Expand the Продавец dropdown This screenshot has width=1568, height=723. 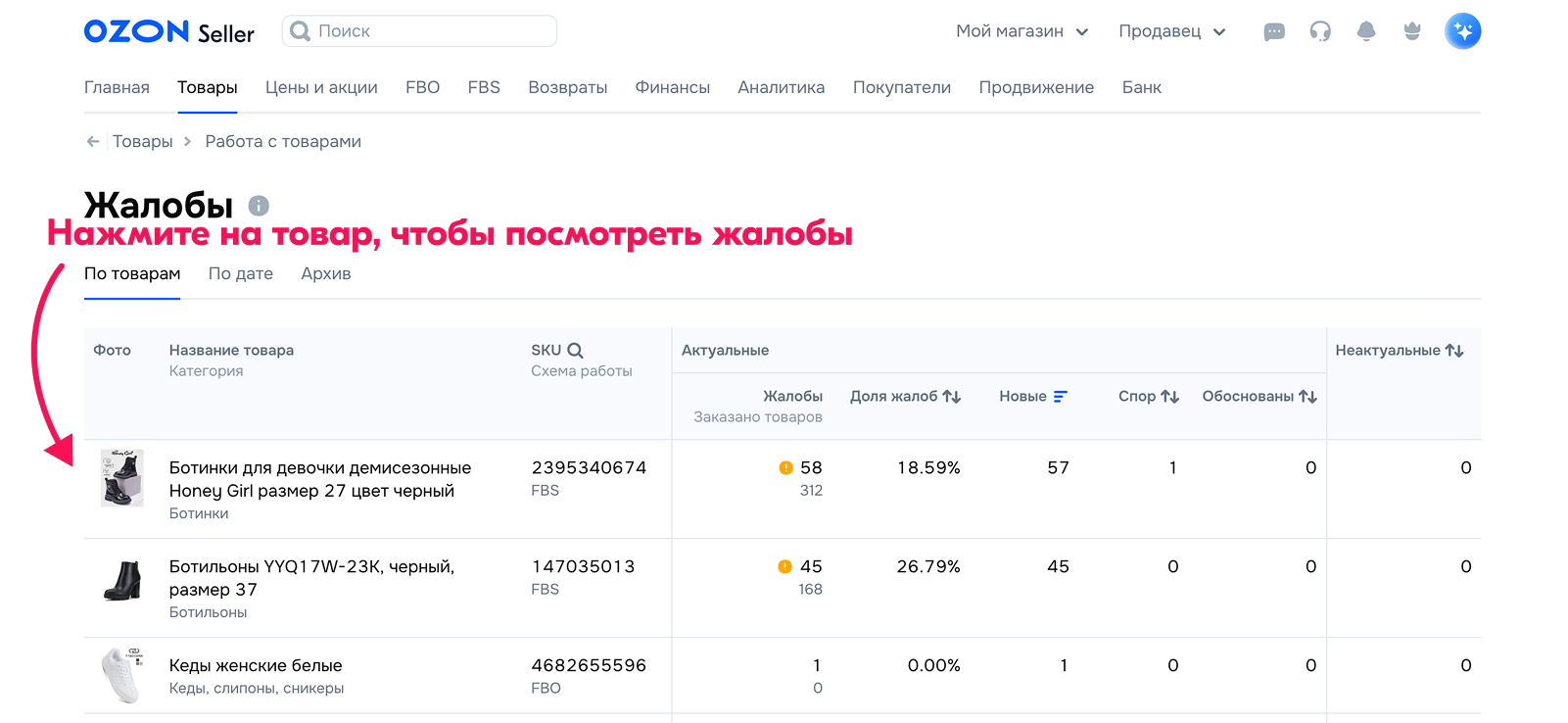point(1172,31)
